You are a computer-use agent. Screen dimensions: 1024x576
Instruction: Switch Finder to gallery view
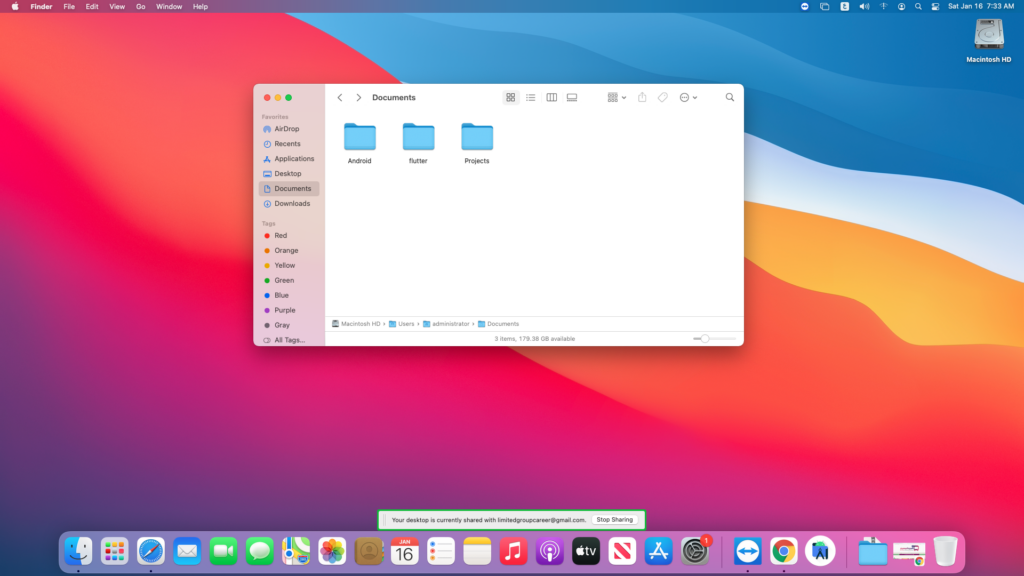pos(572,97)
